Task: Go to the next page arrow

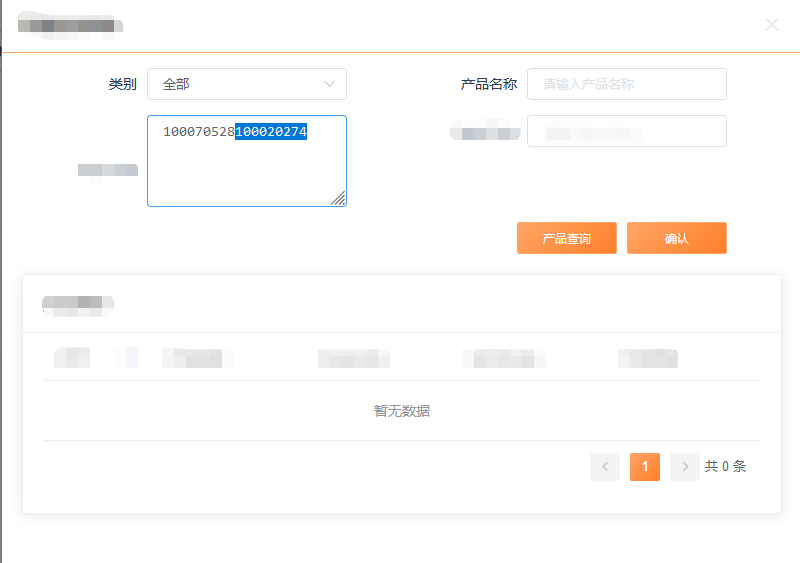Action: pyautogui.click(x=684, y=466)
